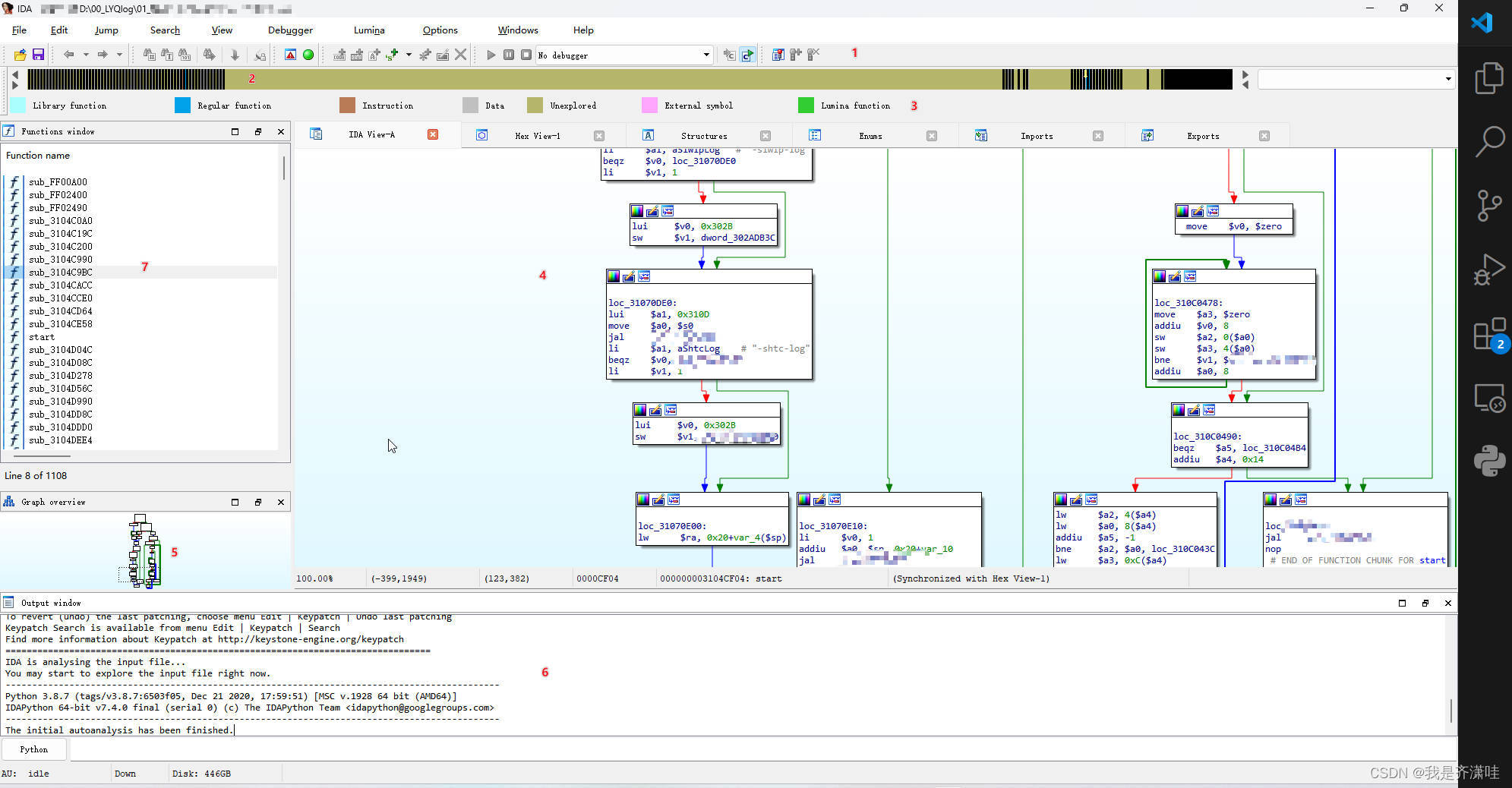Screen dimensions: 1512x788
Task: Click the breakpoint list icon right of the debugger box
Action: (778, 55)
